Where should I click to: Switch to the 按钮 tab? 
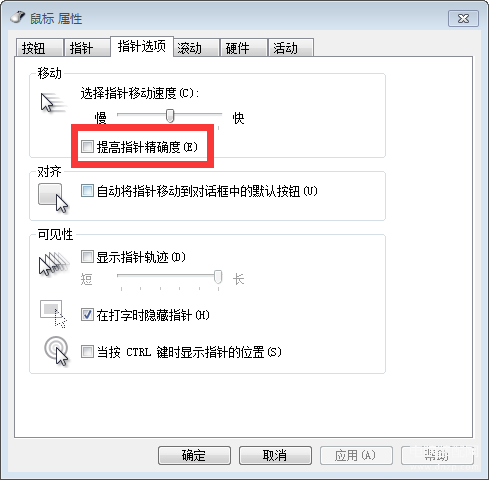40,48
